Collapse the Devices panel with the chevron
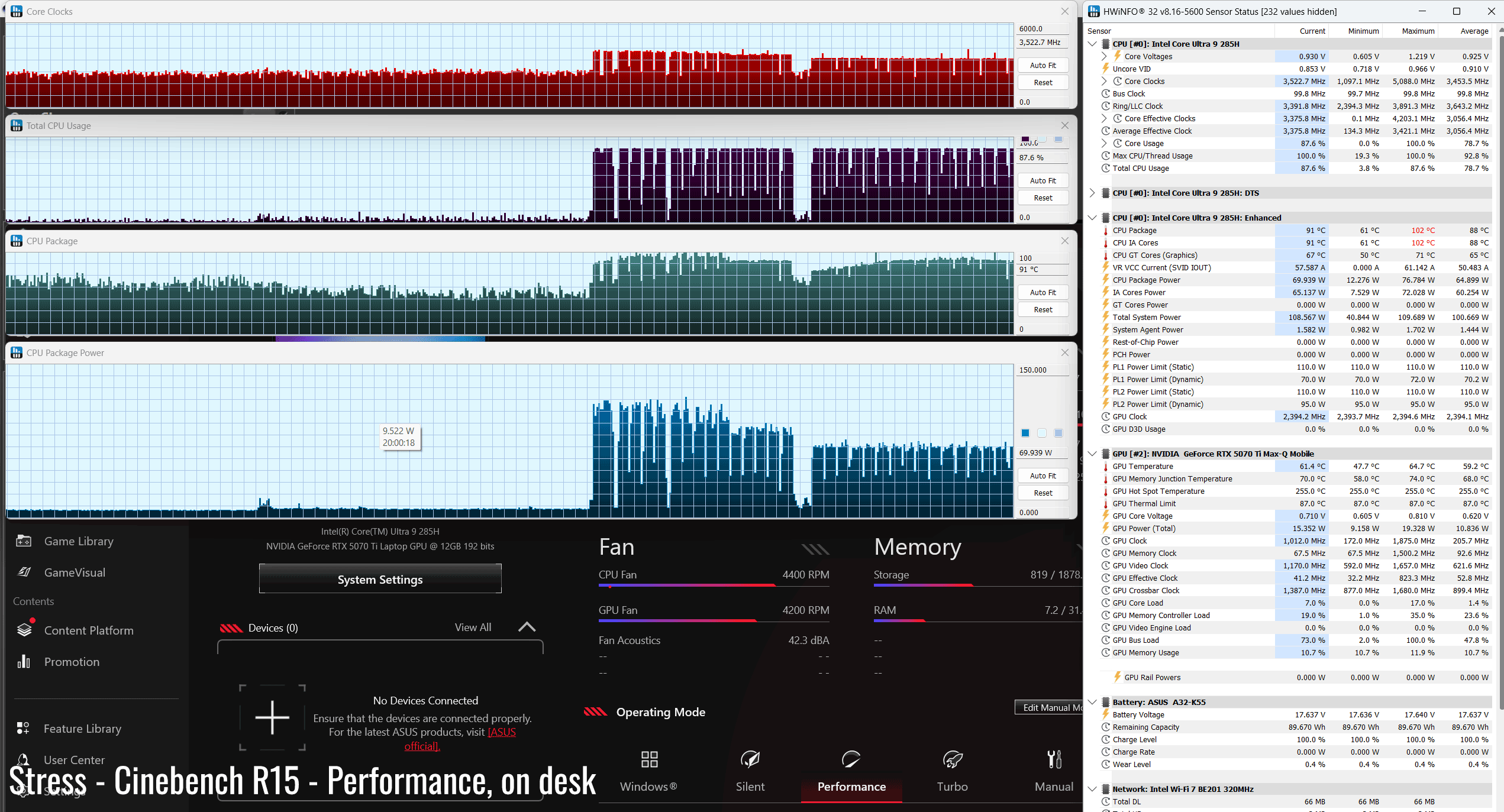Screen dimensions: 1504x812 [527, 627]
